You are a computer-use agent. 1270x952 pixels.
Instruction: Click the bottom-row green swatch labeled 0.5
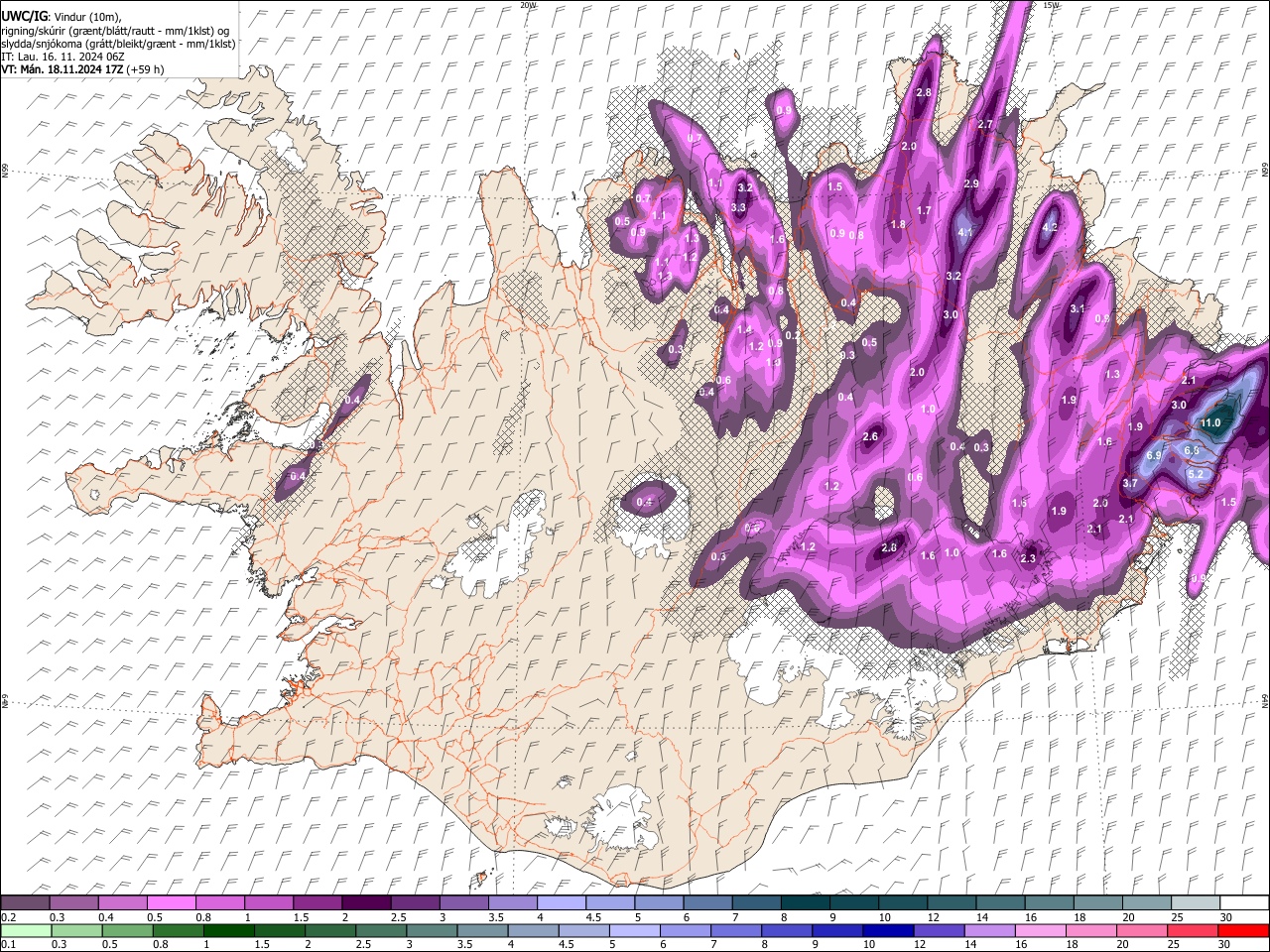pyautogui.click(x=127, y=930)
